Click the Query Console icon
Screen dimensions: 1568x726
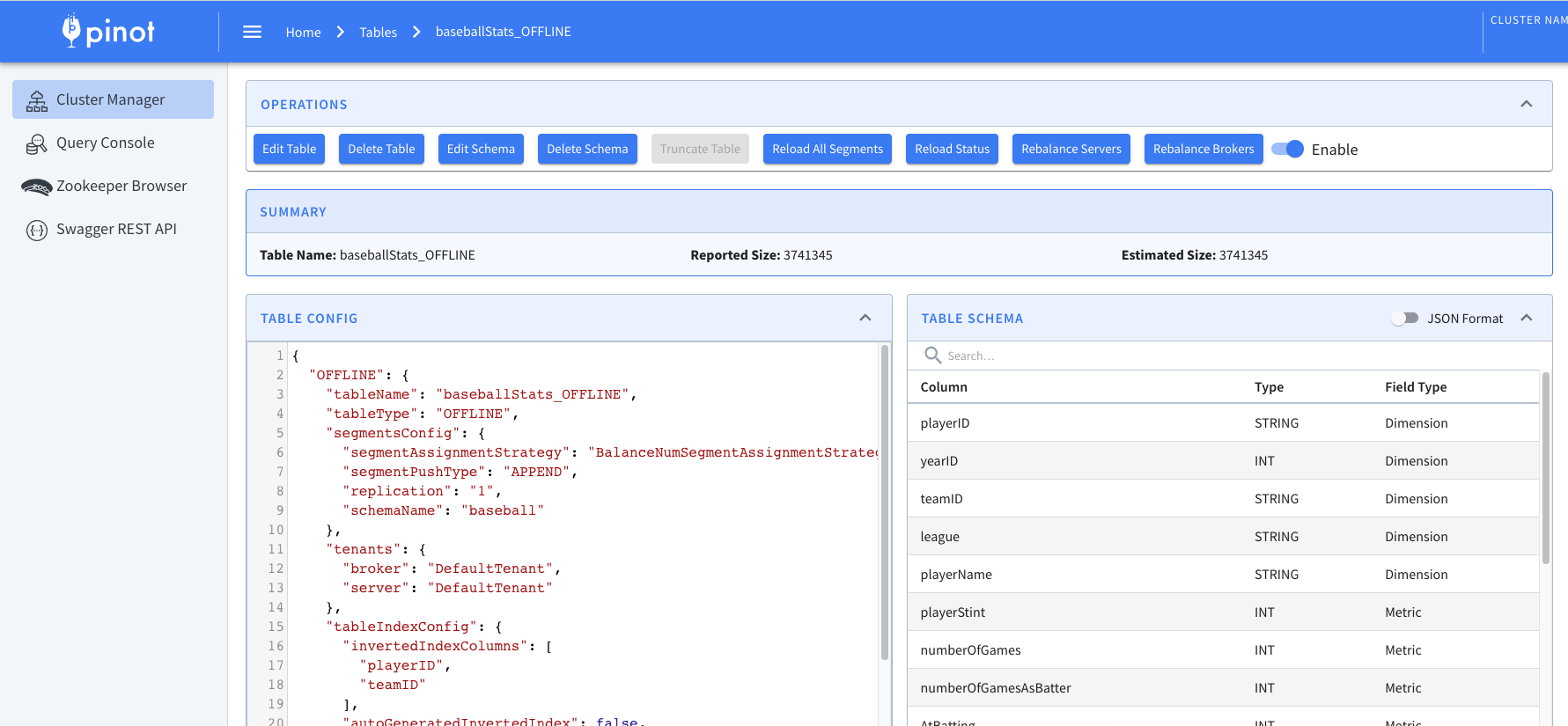[x=37, y=143]
